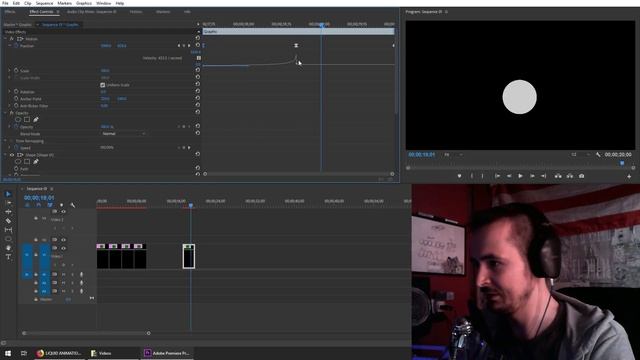Expand the Anti-flicker Filter property
640x360 pixels.
[10, 106]
